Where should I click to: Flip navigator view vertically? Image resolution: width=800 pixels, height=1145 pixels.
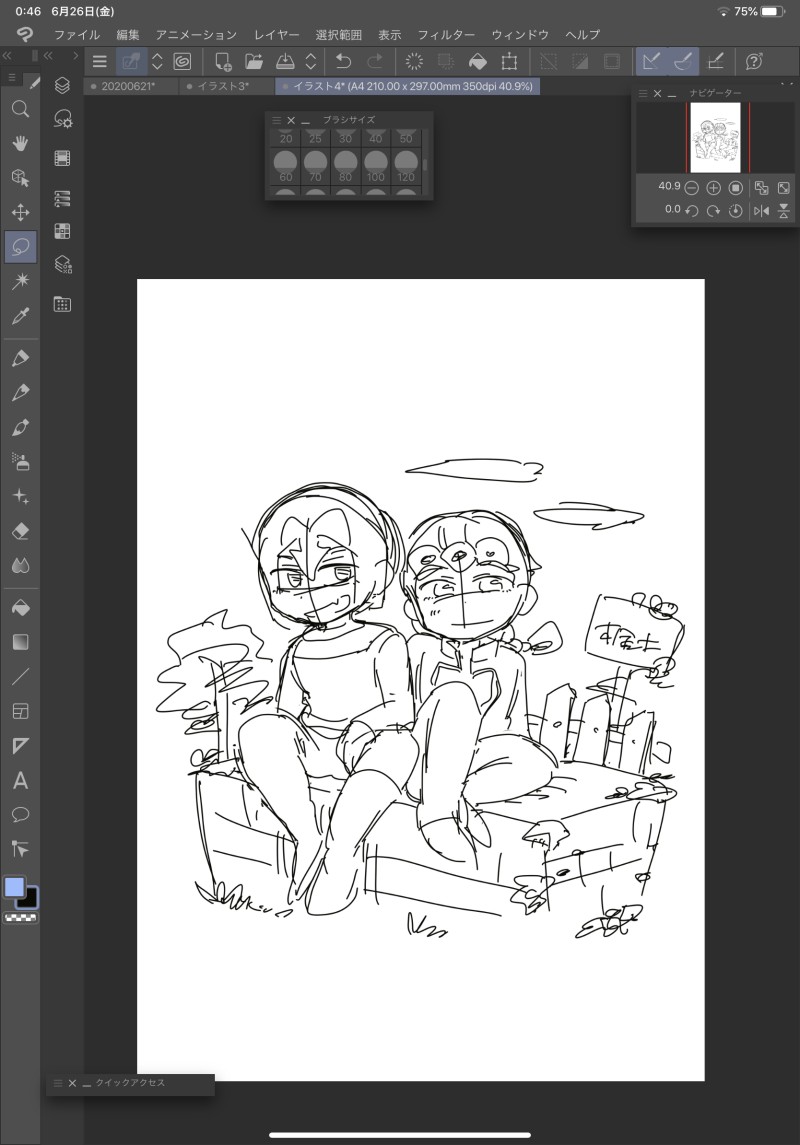coord(783,210)
